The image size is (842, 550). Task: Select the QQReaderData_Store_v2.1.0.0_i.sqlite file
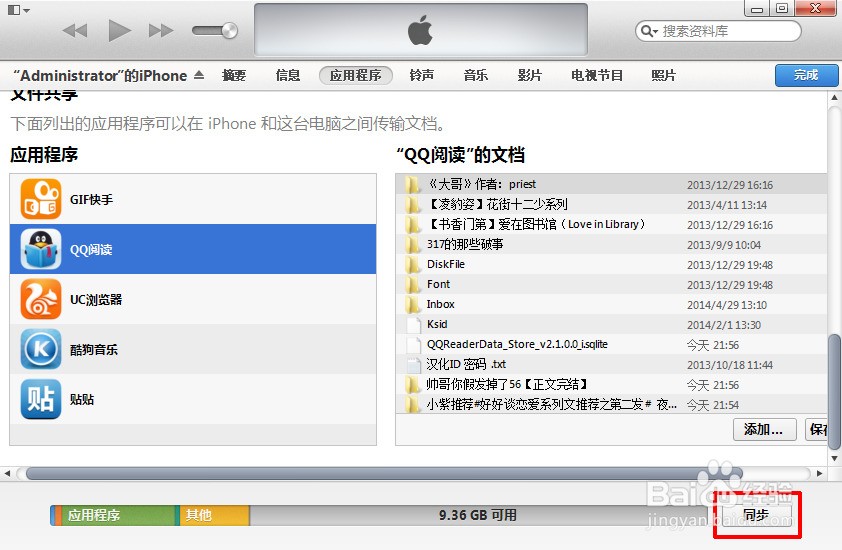(x=611, y=344)
